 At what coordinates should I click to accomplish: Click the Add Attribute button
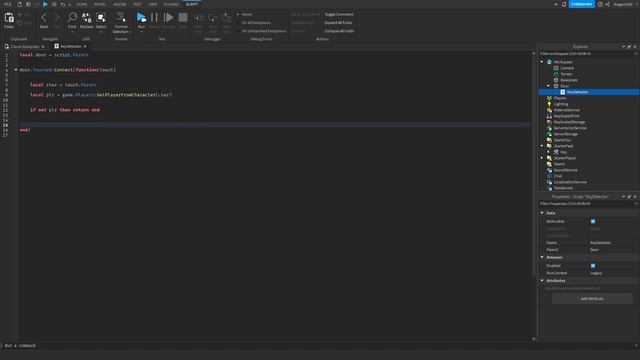592,299
